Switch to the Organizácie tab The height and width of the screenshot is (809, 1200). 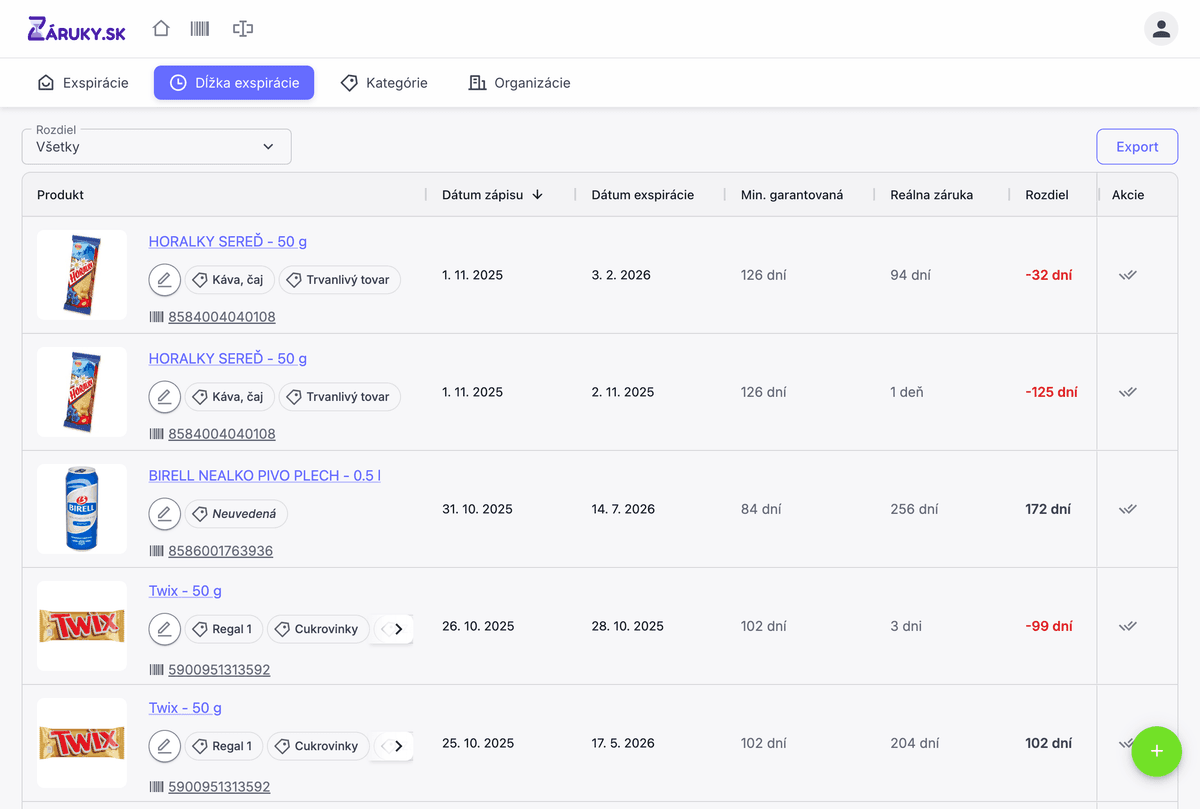click(519, 83)
